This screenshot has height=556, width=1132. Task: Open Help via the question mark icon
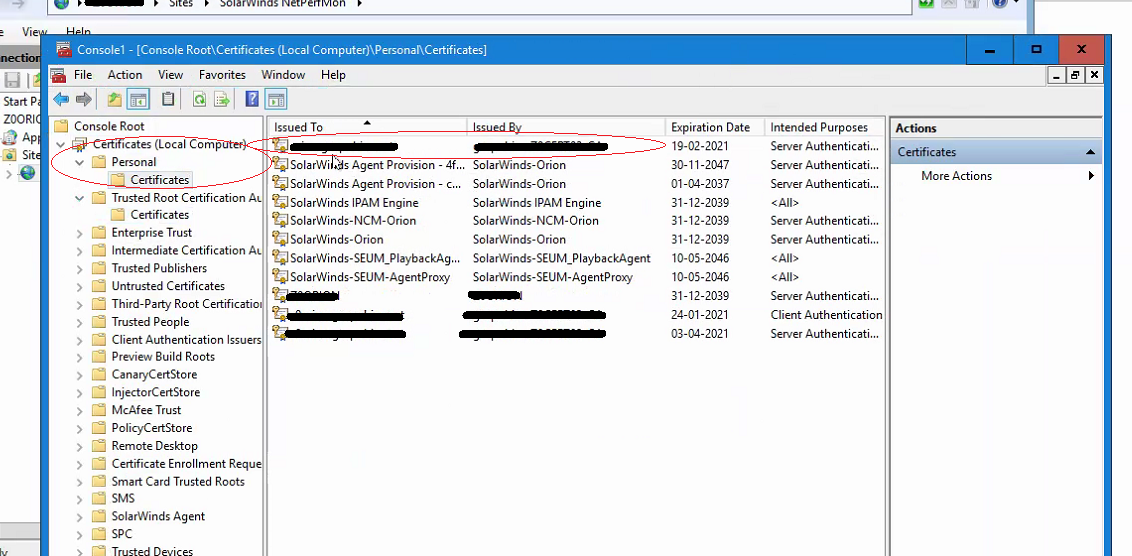(252, 99)
